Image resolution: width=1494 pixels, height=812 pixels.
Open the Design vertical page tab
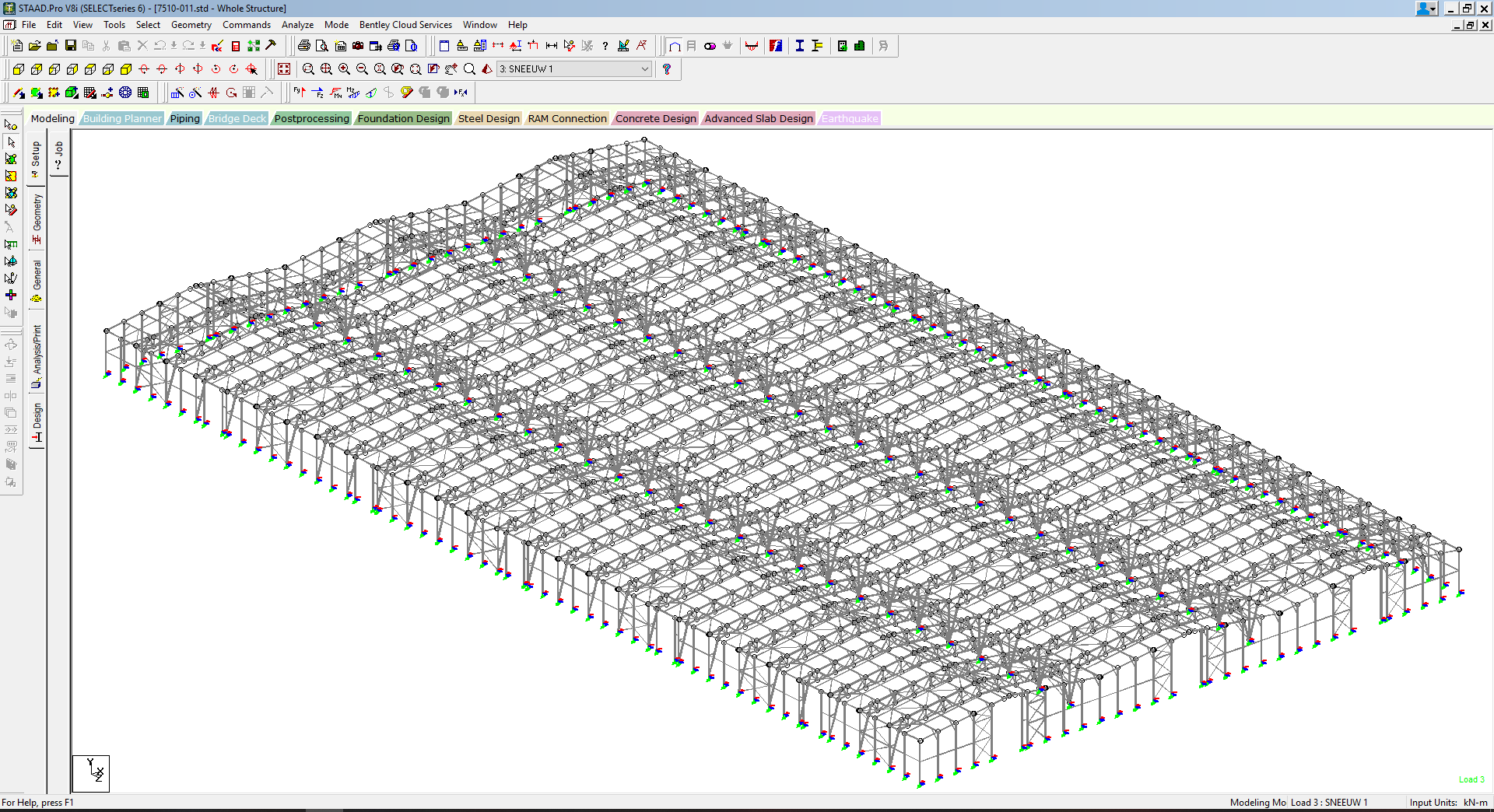(x=36, y=424)
